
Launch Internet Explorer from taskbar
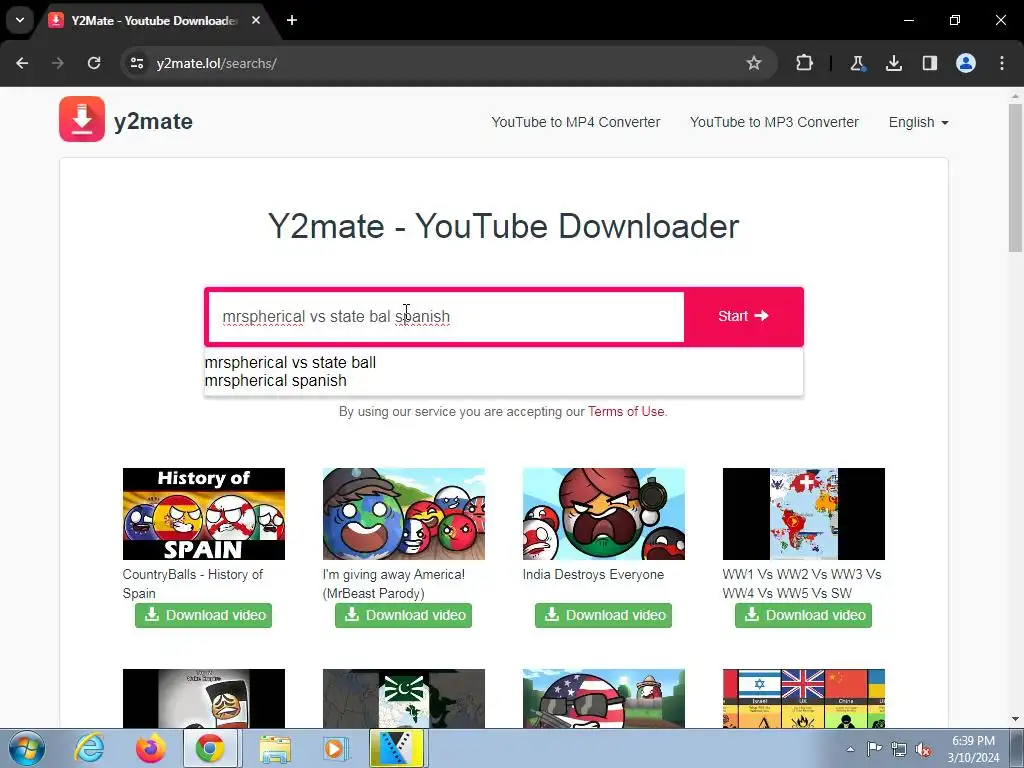89,748
